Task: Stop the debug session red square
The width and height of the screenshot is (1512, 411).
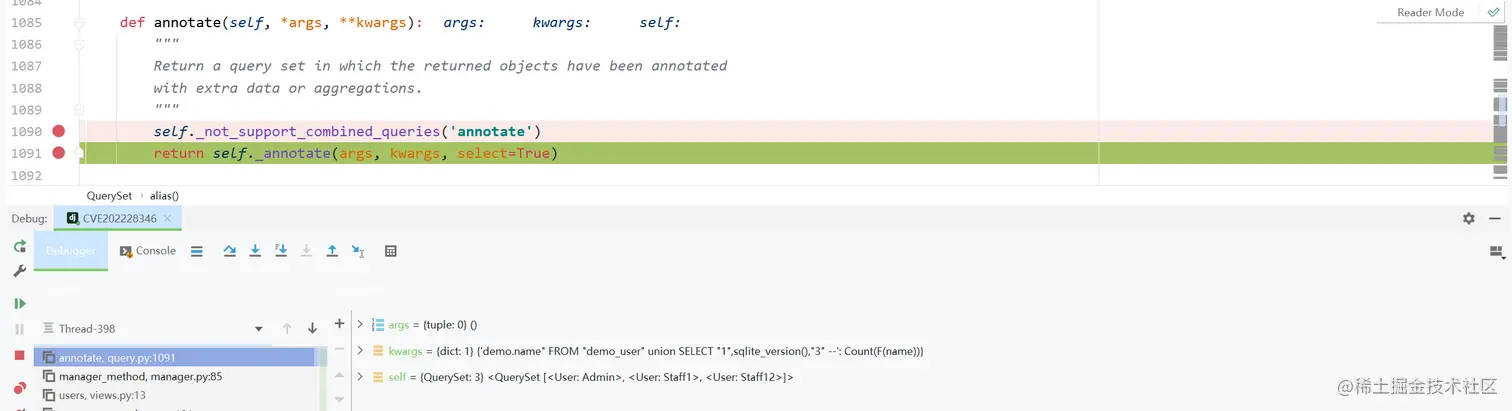Action: (20, 355)
